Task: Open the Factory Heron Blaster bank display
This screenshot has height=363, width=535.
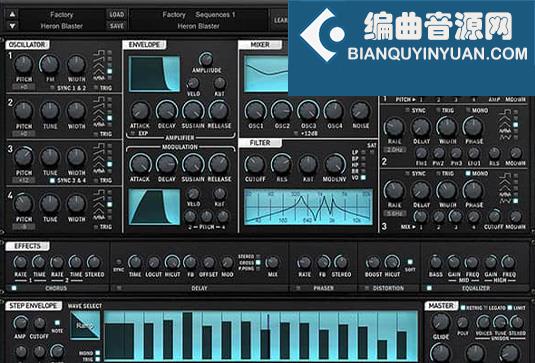Action: [62, 20]
